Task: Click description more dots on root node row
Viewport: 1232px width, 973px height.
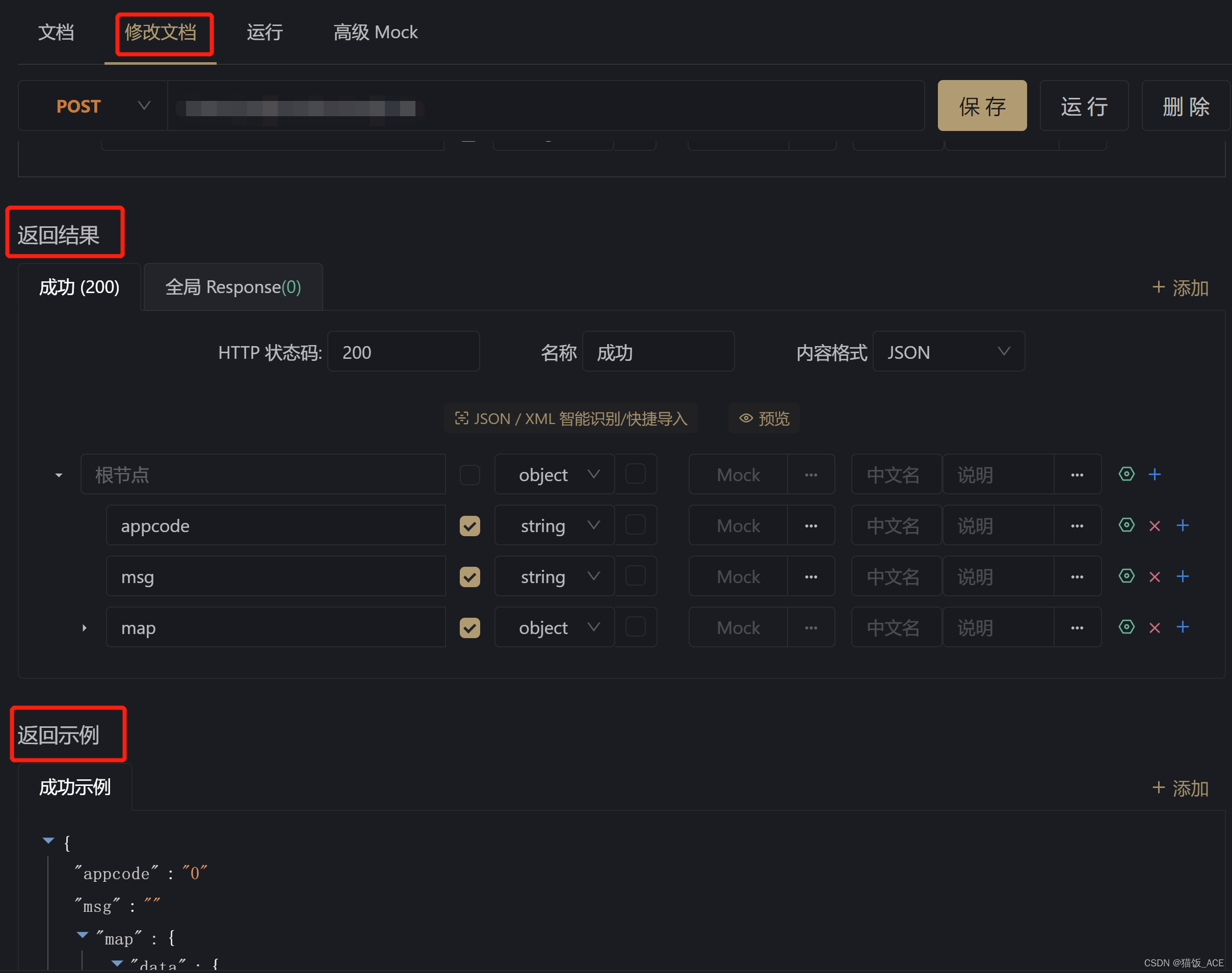Action: (1077, 475)
